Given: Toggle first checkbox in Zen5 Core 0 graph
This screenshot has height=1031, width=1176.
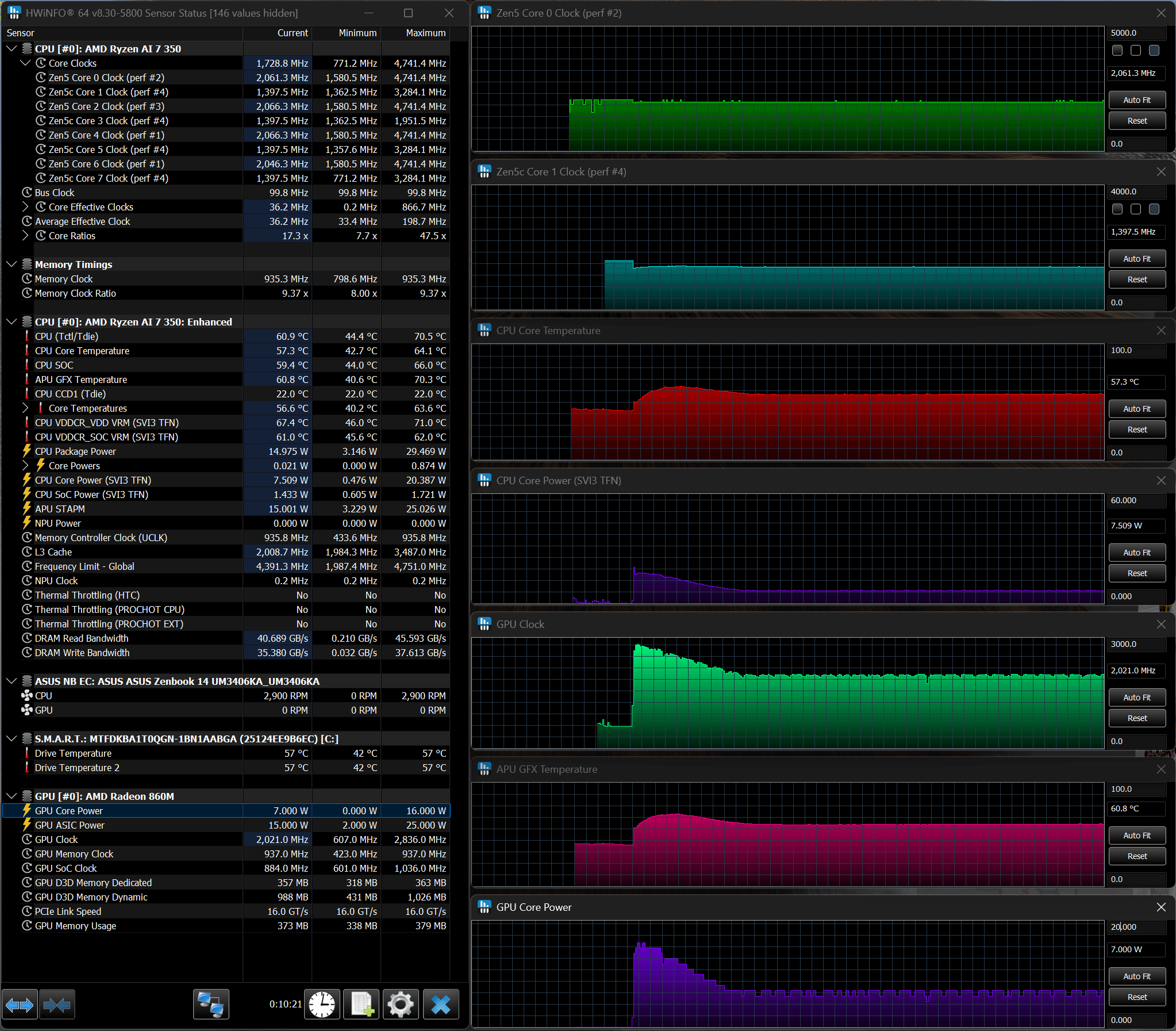Looking at the screenshot, I should tap(1117, 51).
